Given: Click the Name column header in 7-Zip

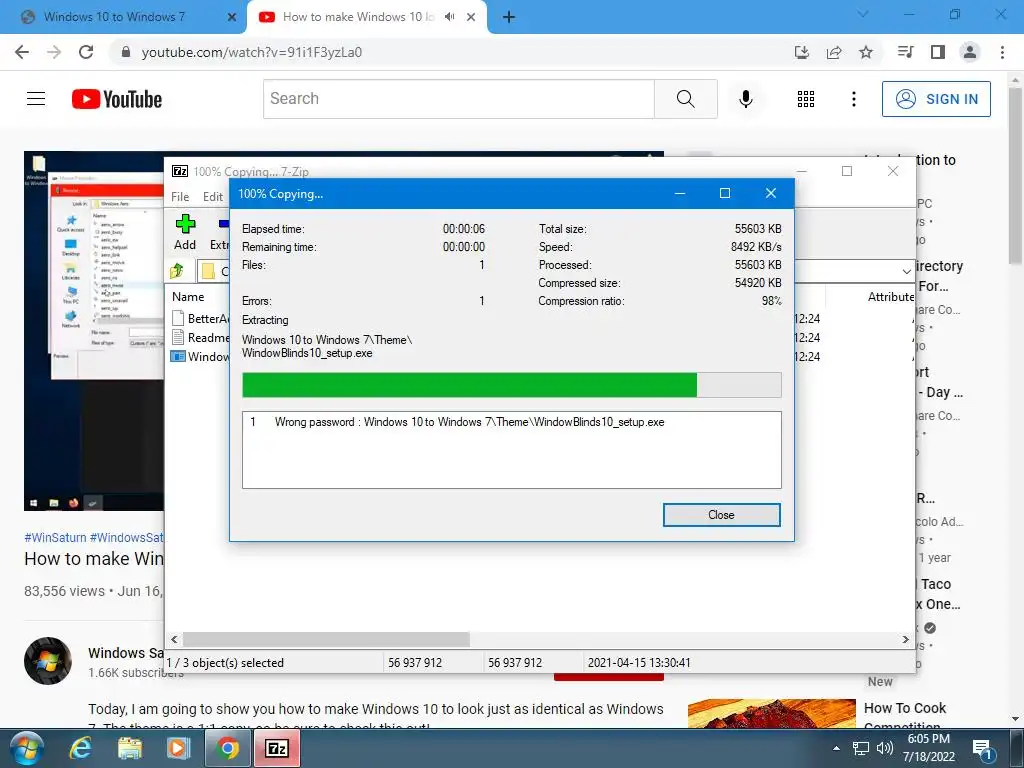Looking at the screenshot, I should click(188, 296).
